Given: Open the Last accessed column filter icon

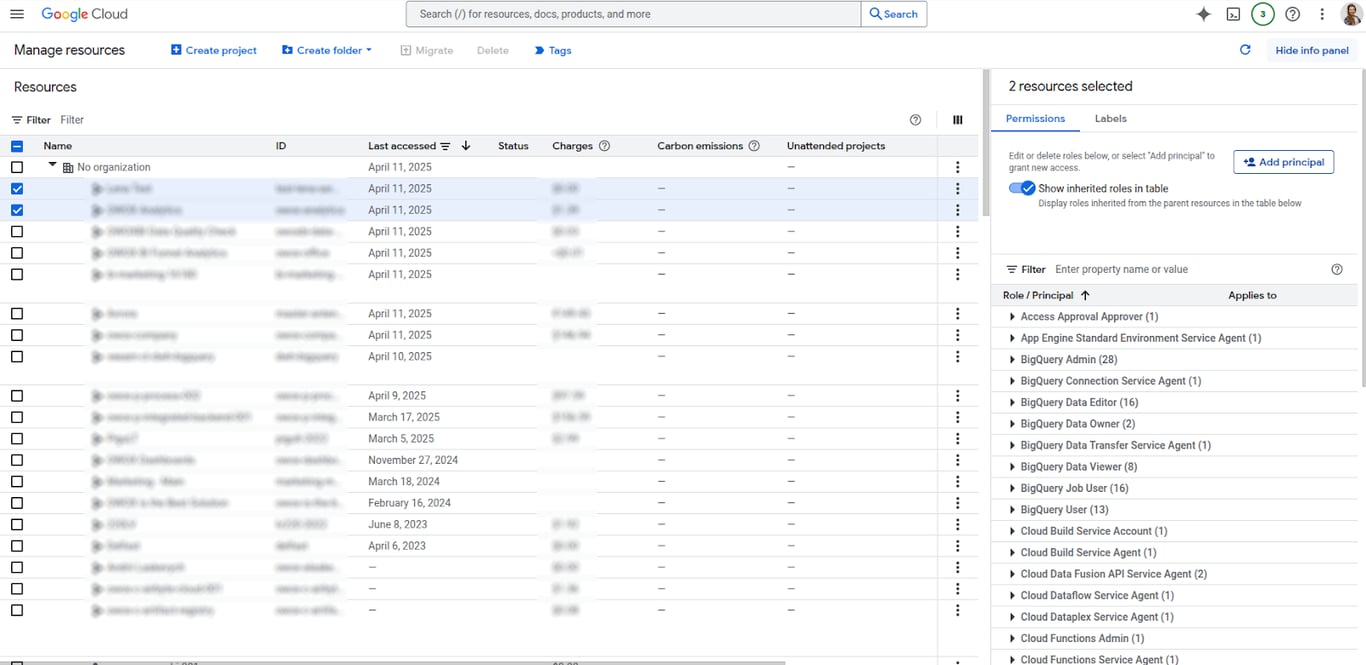Looking at the screenshot, I should 446,146.
